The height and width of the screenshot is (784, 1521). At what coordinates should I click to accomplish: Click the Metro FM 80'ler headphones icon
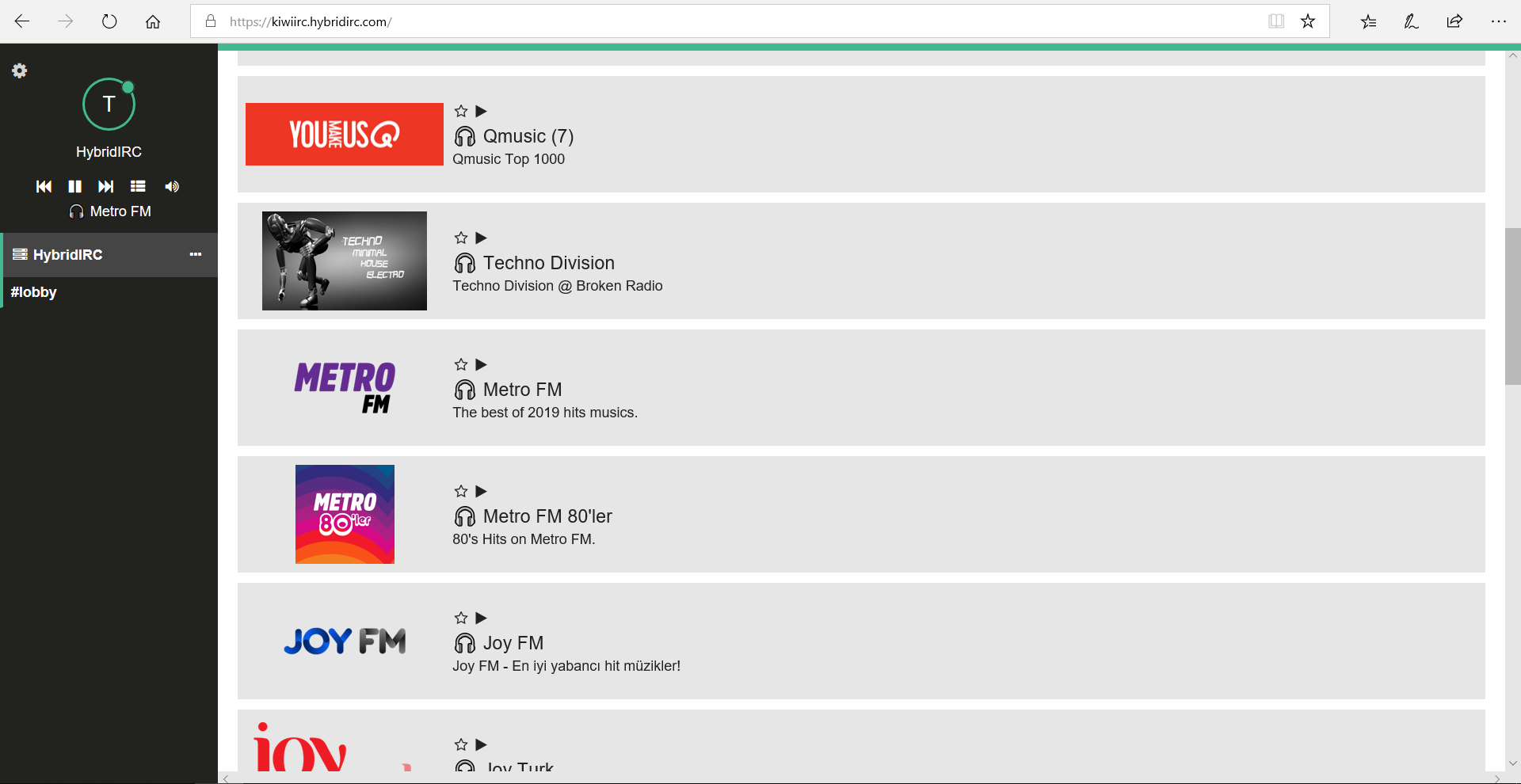(465, 516)
